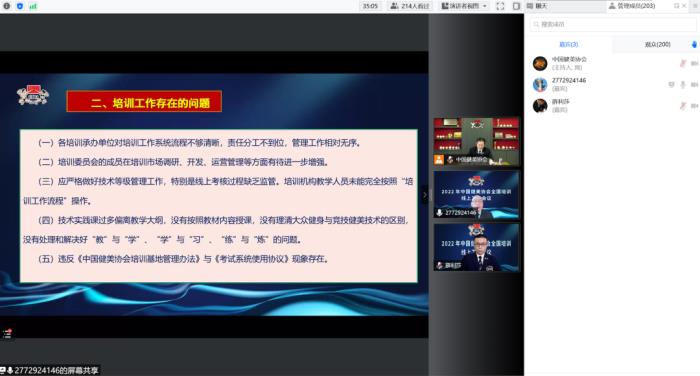Viewport: 700px width, 376px height.
Task: Toggle muted microphone for 中国健美协会 host
Action: pos(683,63)
